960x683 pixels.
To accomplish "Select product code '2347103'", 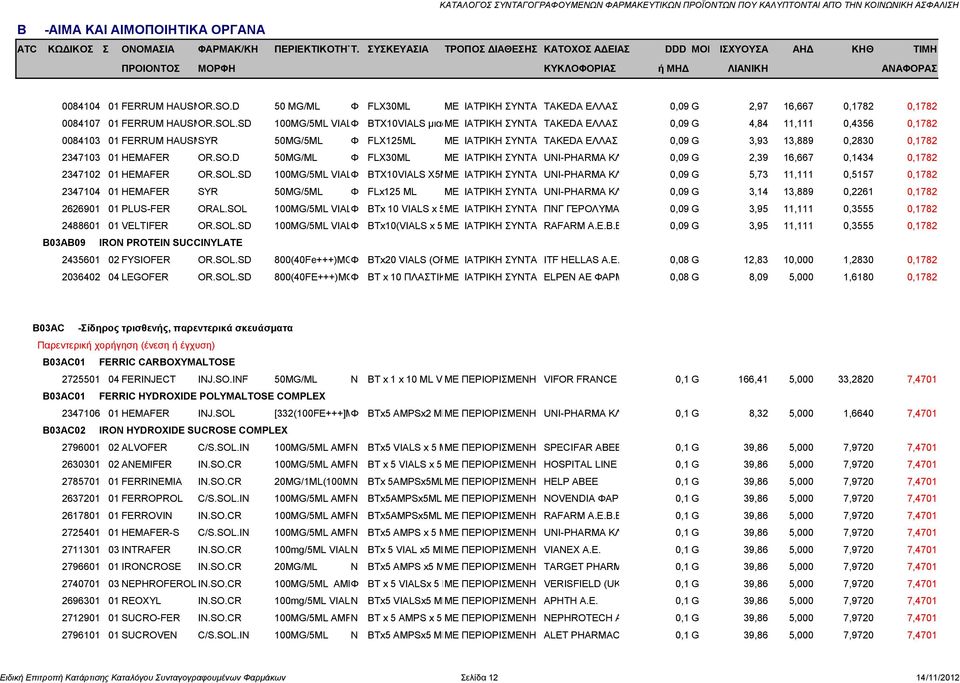I will (81, 158).
